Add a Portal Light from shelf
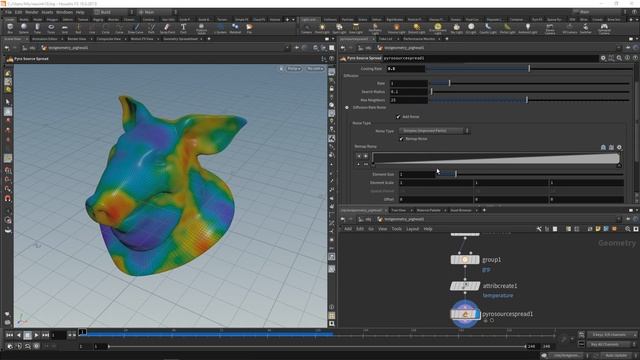The image size is (640, 360). (507, 29)
